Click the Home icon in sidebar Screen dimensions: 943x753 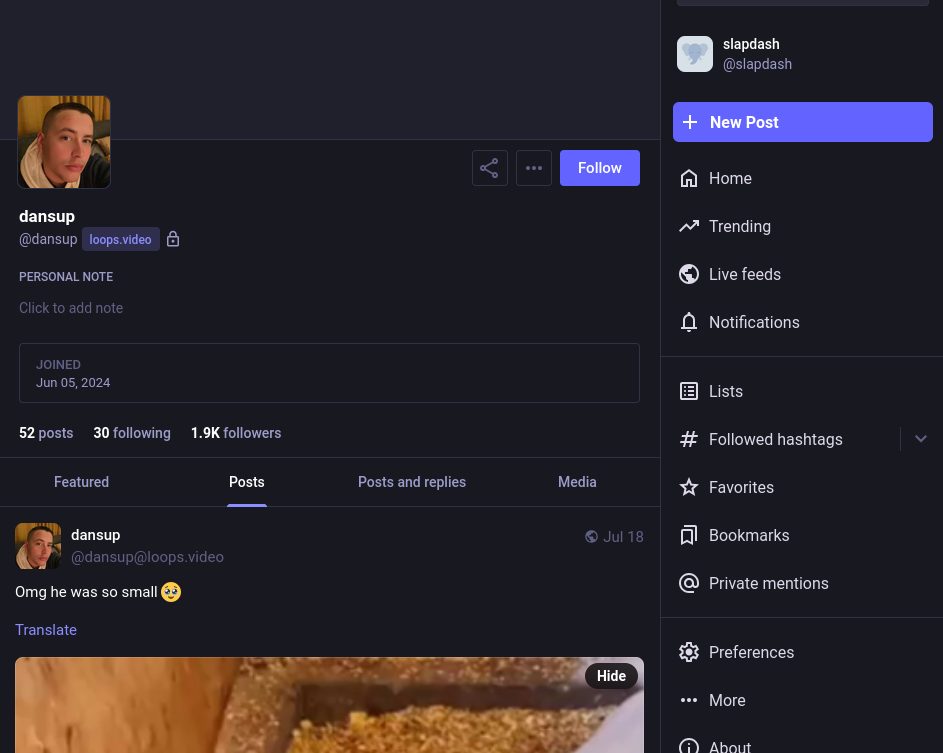[689, 179]
